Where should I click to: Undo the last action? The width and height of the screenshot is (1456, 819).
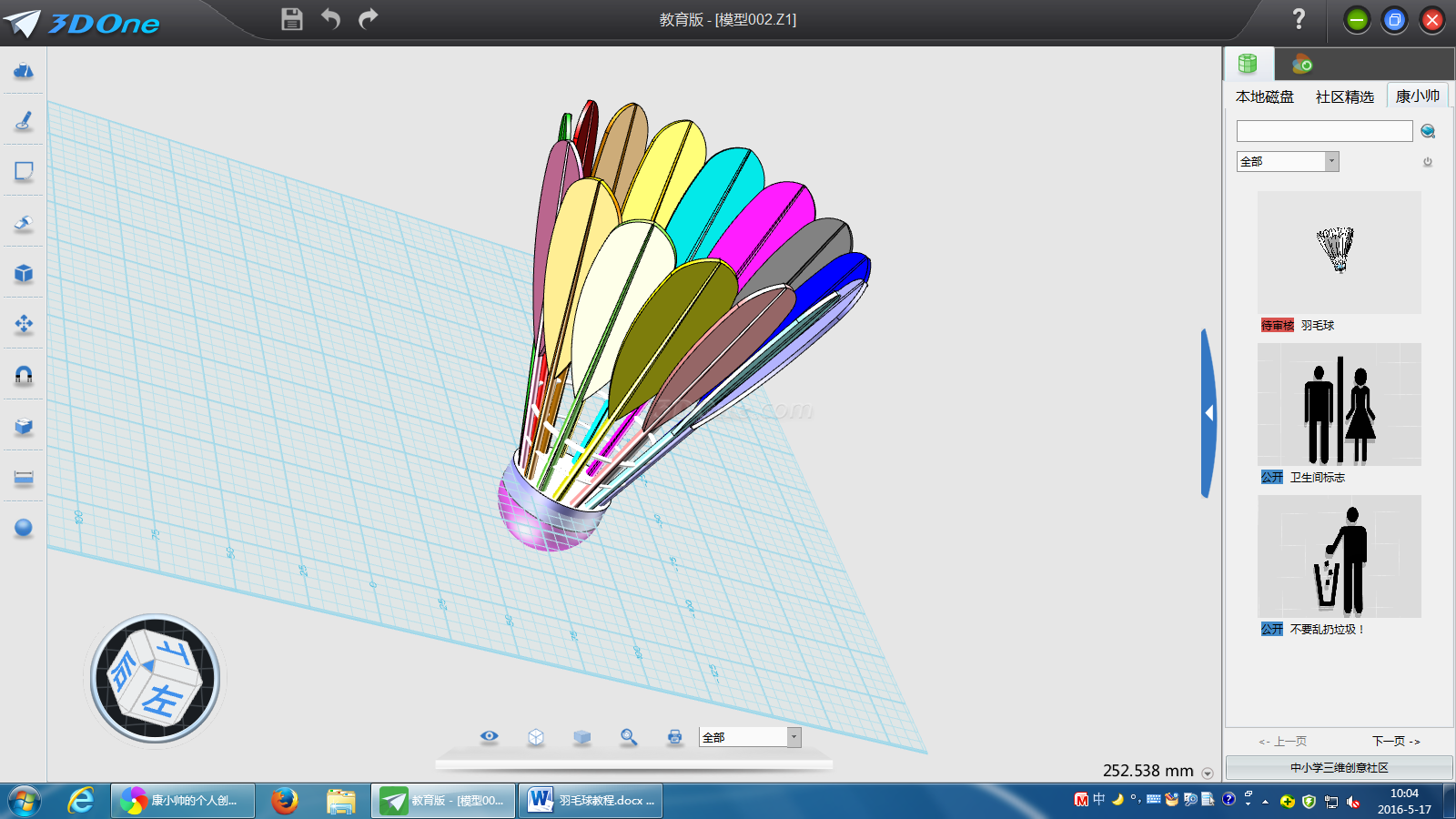(330, 19)
